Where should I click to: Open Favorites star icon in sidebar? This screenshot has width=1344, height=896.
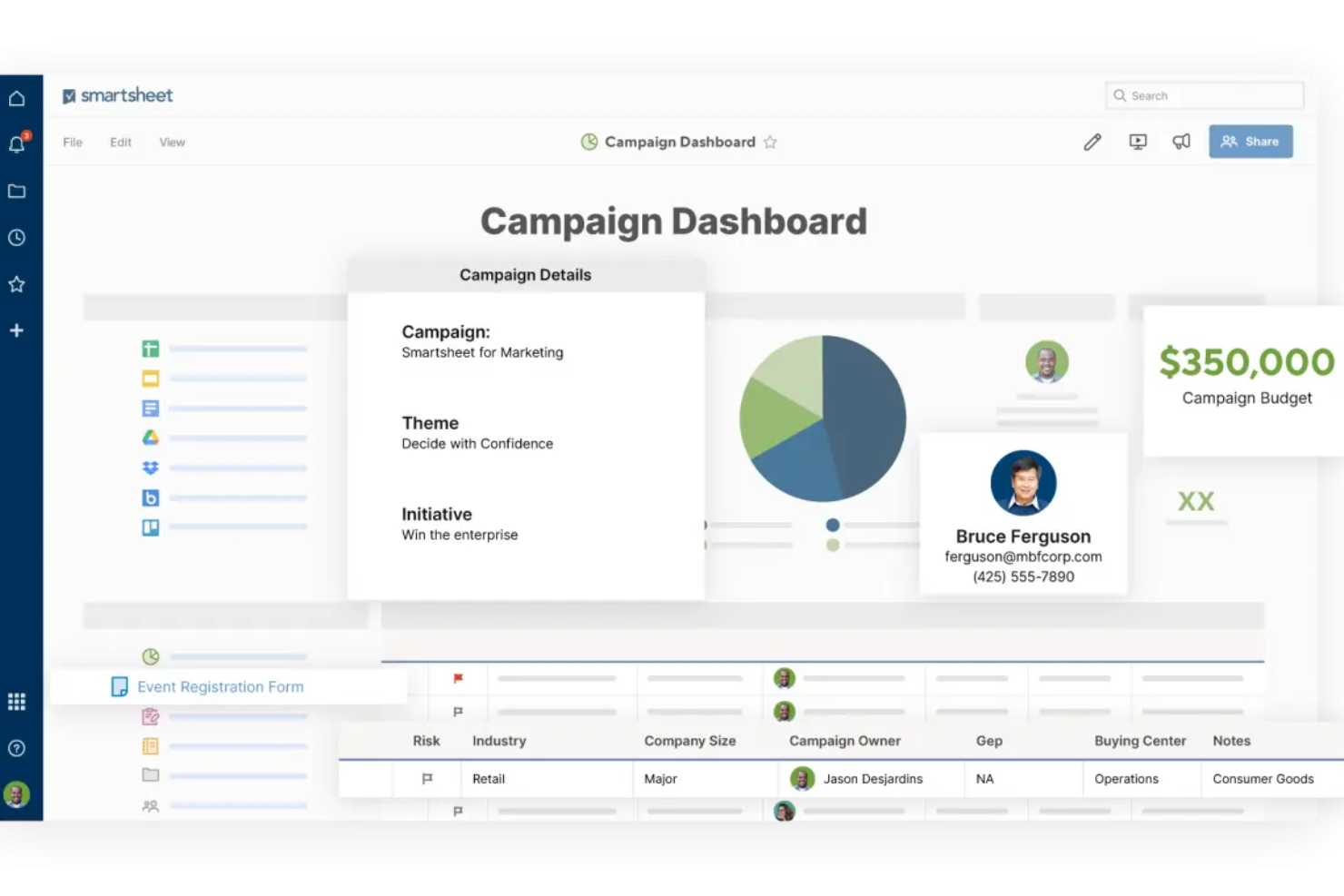point(16,284)
